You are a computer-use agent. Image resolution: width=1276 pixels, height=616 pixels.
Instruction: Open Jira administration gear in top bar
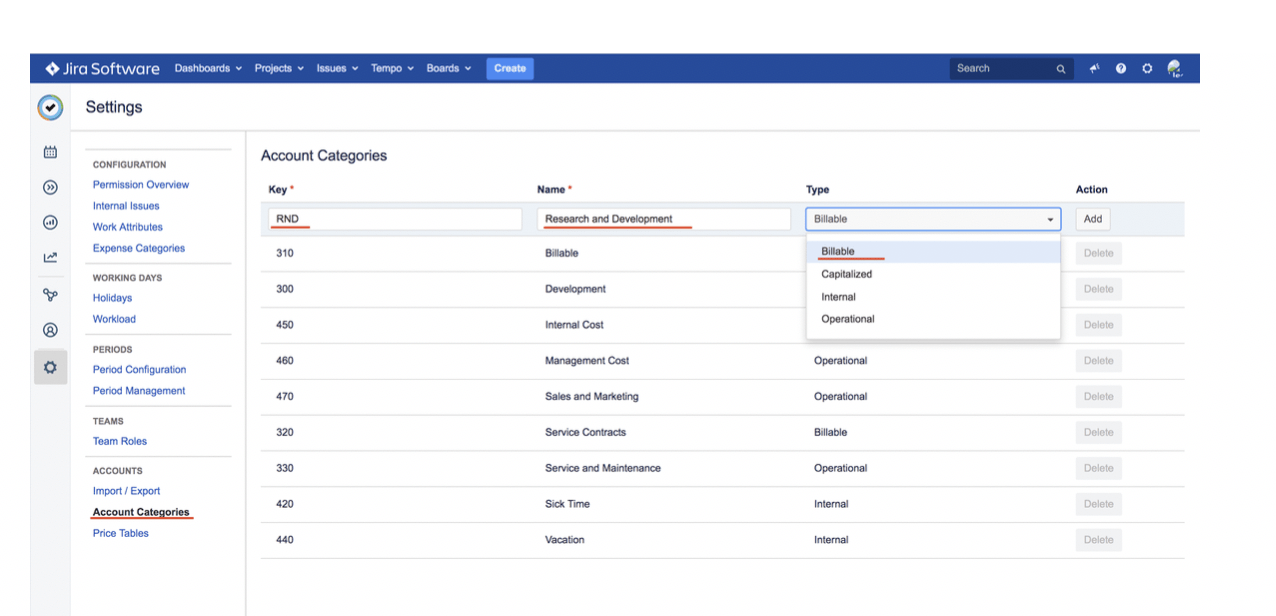[1147, 68]
